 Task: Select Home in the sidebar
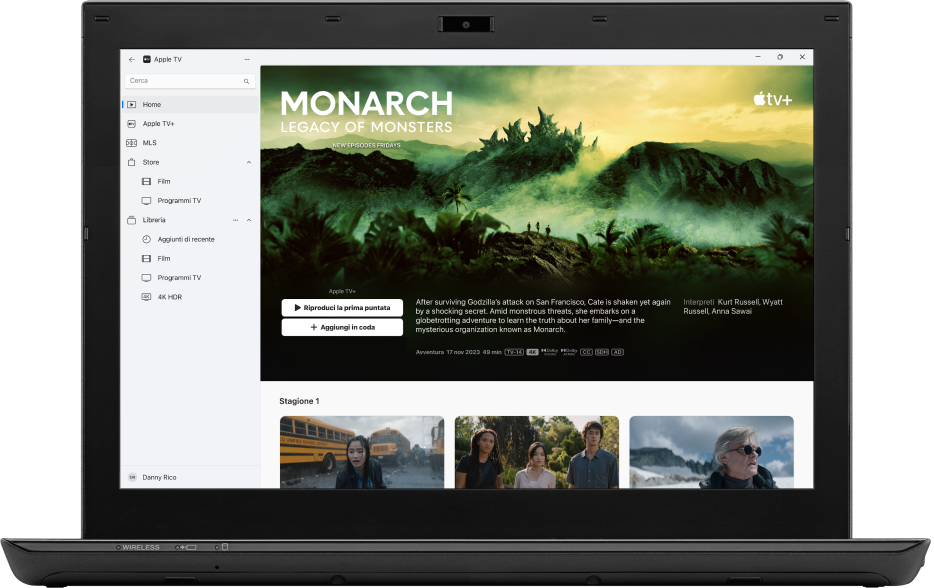tap(190, 104)
